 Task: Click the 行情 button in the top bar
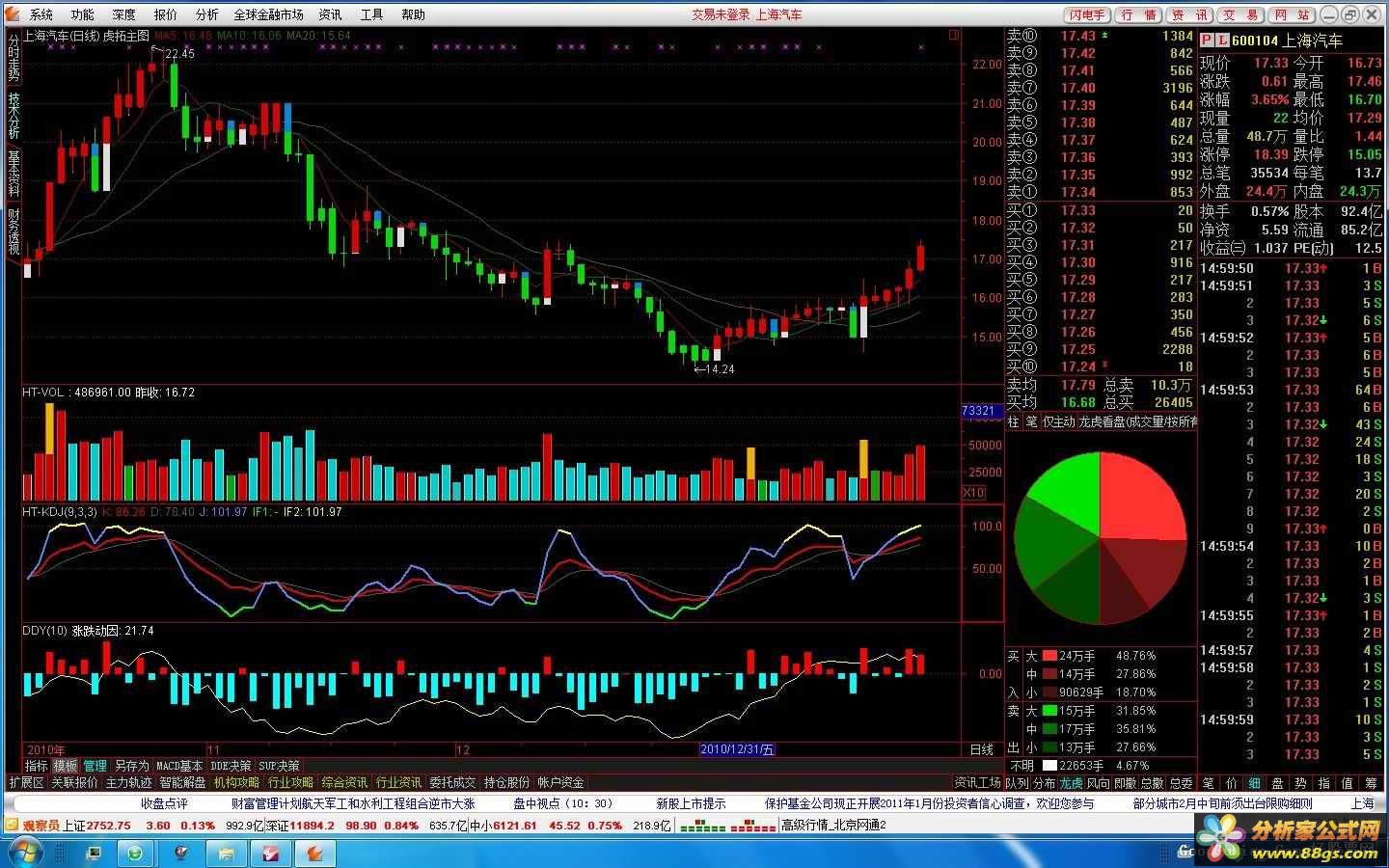[1139, 14]
